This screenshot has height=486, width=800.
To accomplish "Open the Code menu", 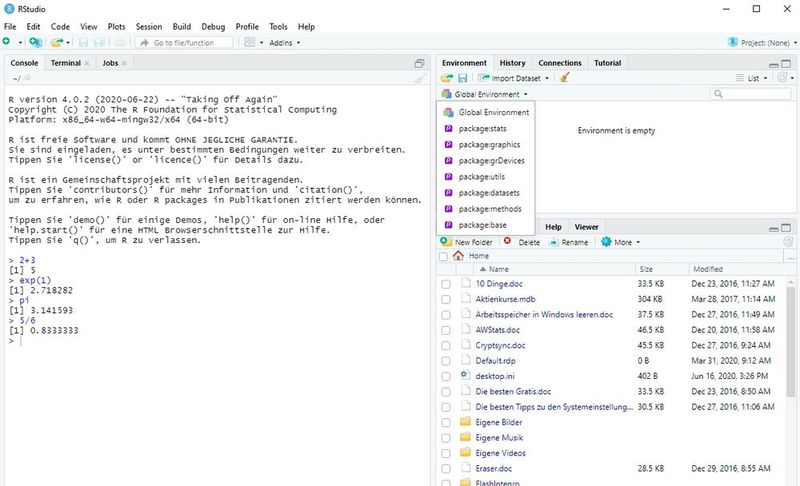I will (60, 27).
